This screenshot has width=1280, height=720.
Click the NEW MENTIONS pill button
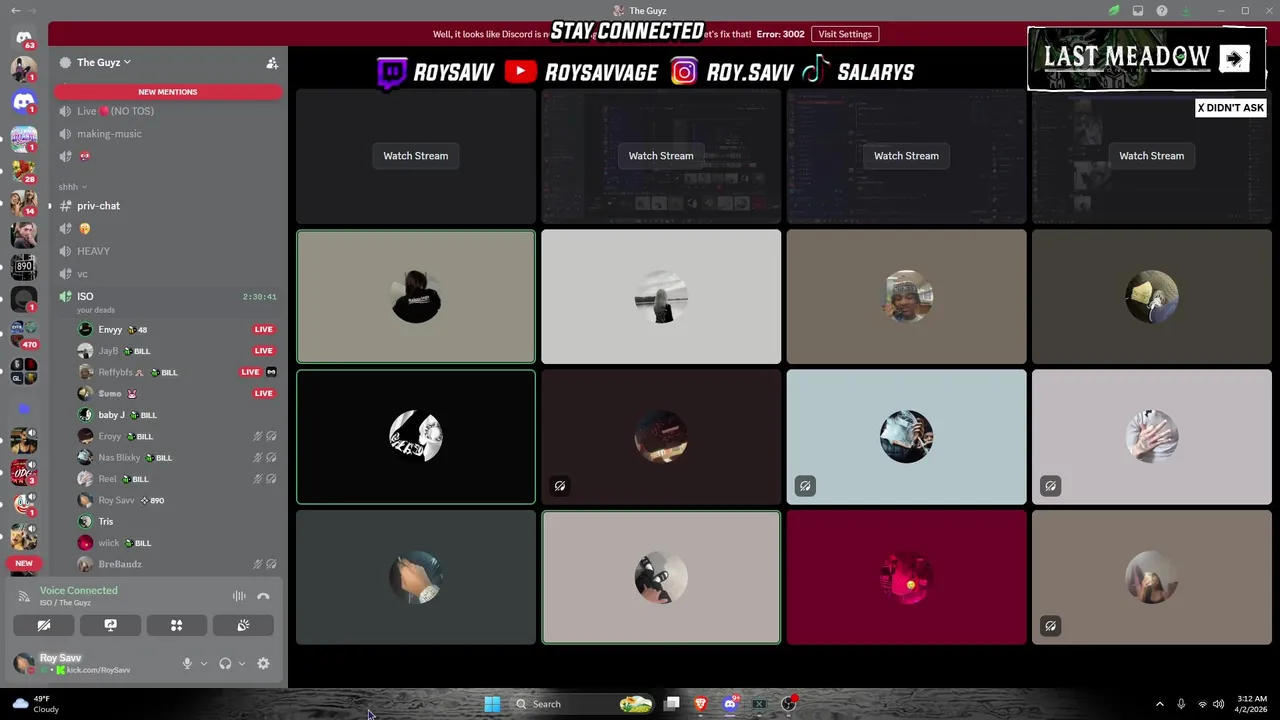coord(168,92)
